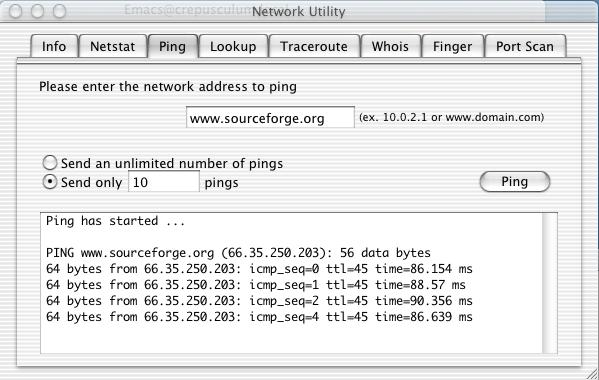
Task: Click the leftmost window close button
Action: click(x=15, y=11)
